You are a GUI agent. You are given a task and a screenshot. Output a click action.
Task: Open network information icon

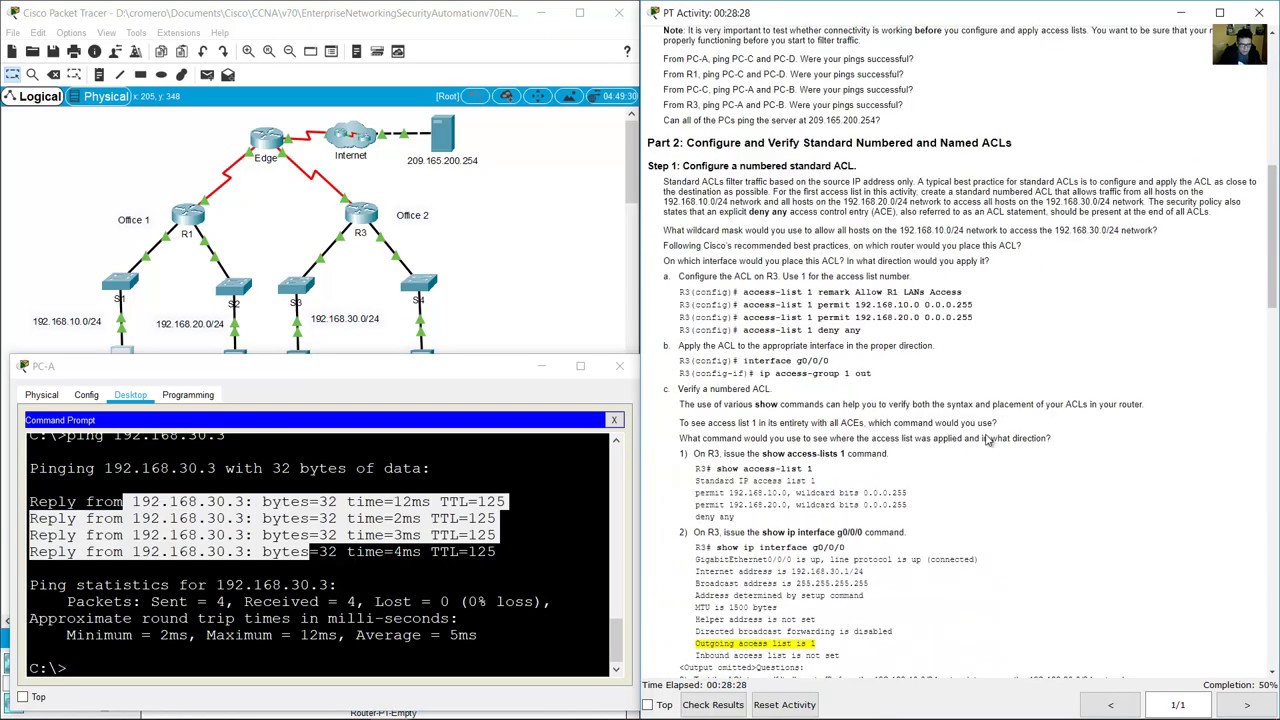[95, 51]
